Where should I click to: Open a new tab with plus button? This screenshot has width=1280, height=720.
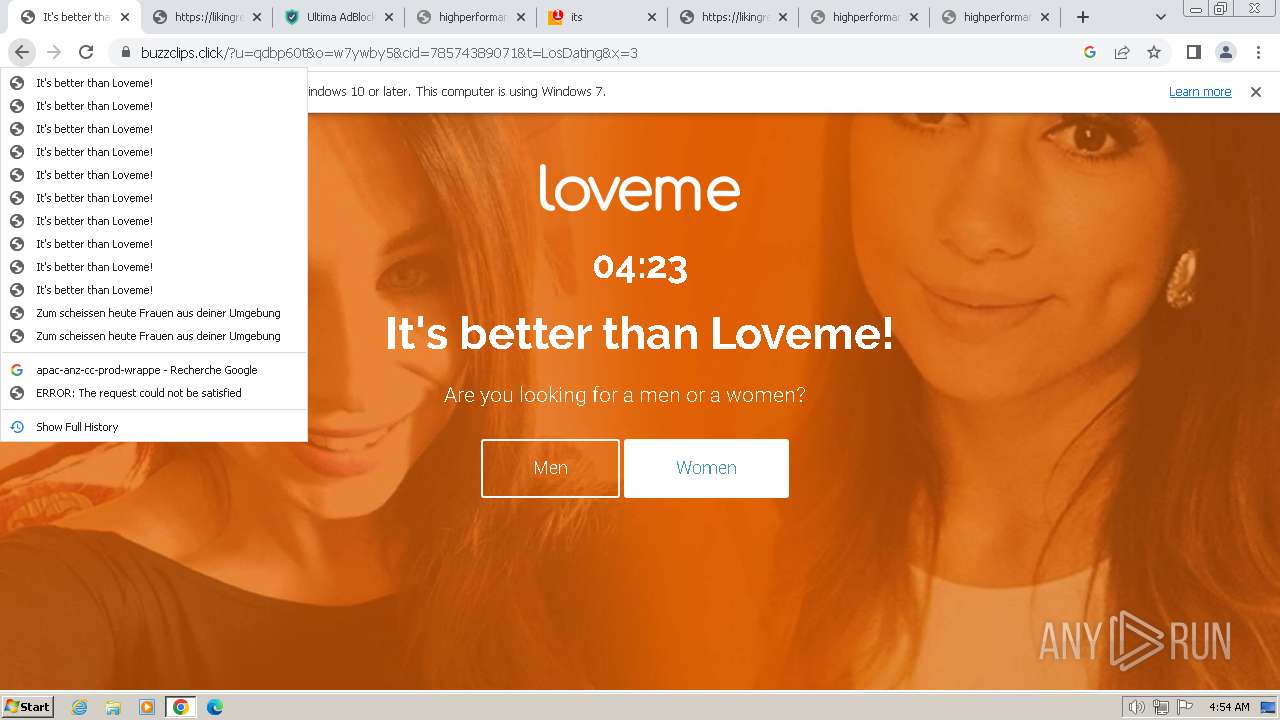[x=1083, y=17]
